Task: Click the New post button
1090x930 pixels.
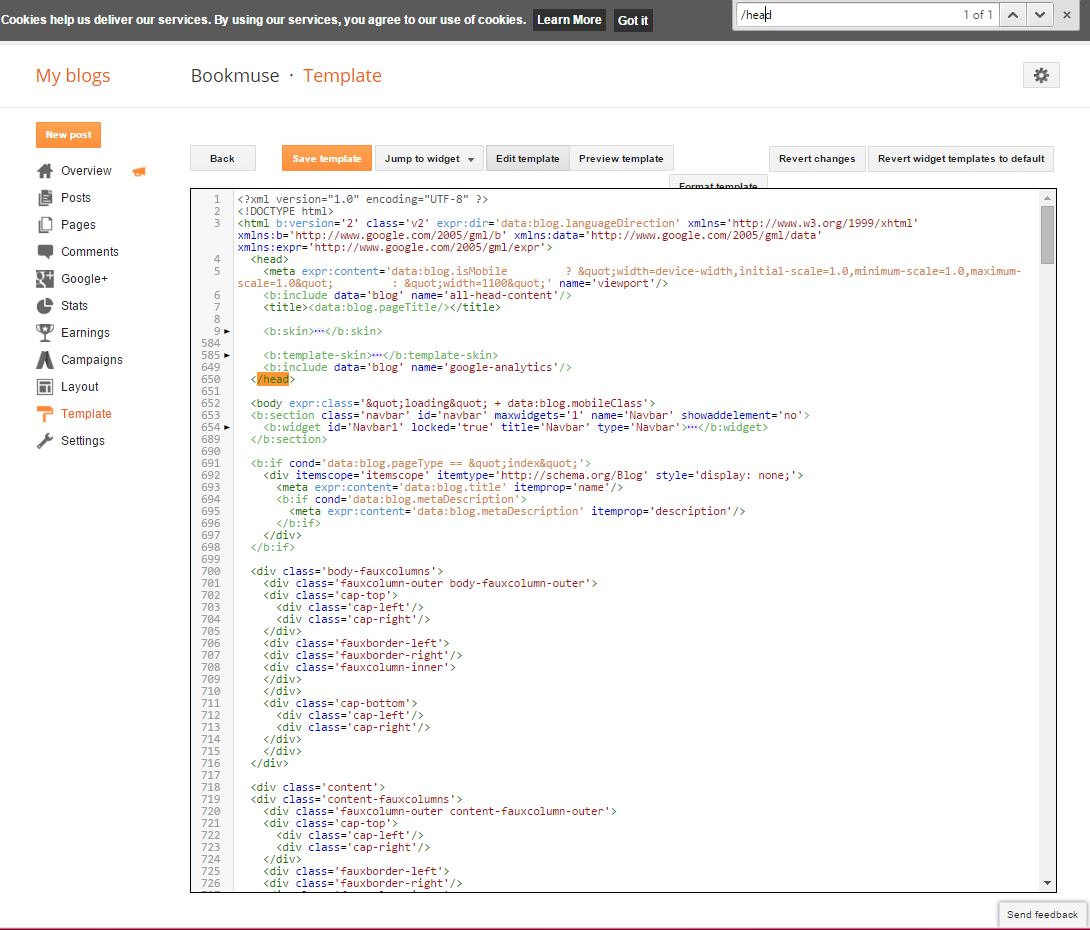Action: pos(68,135)
